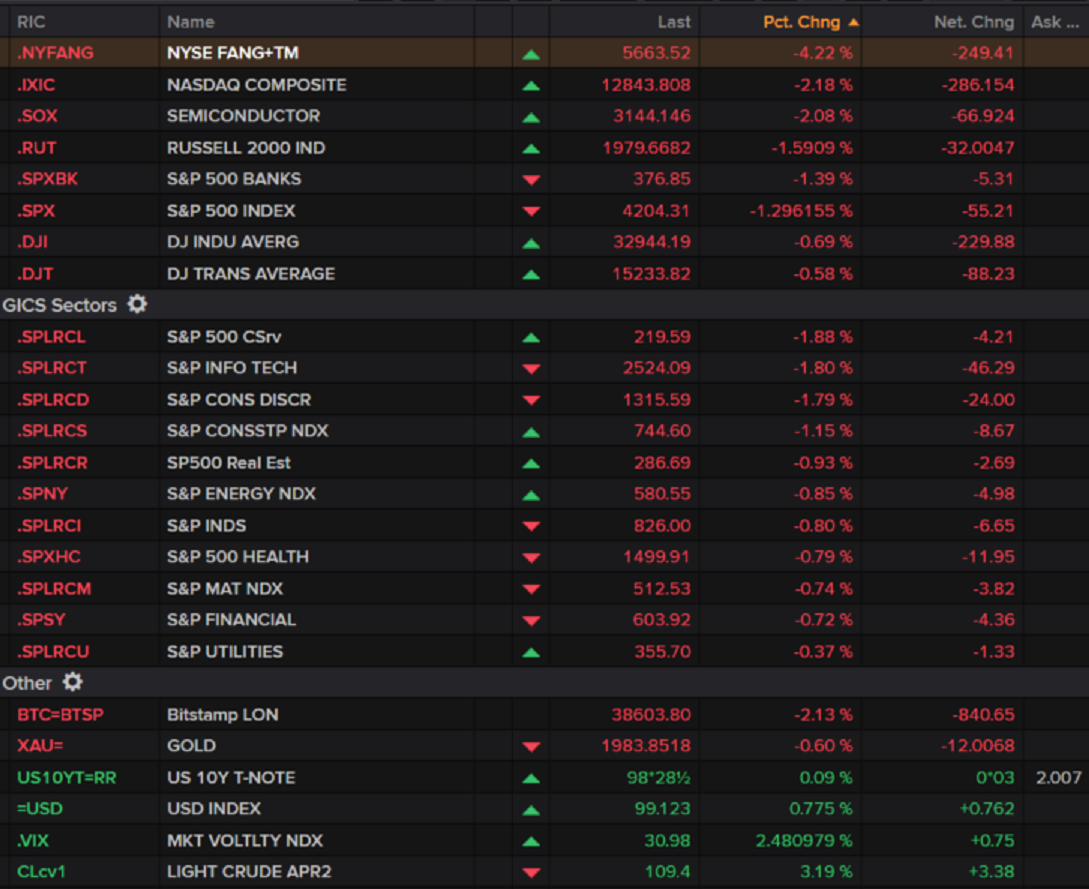Click the red down arrow on S&P 500 INDEX row

531,210
